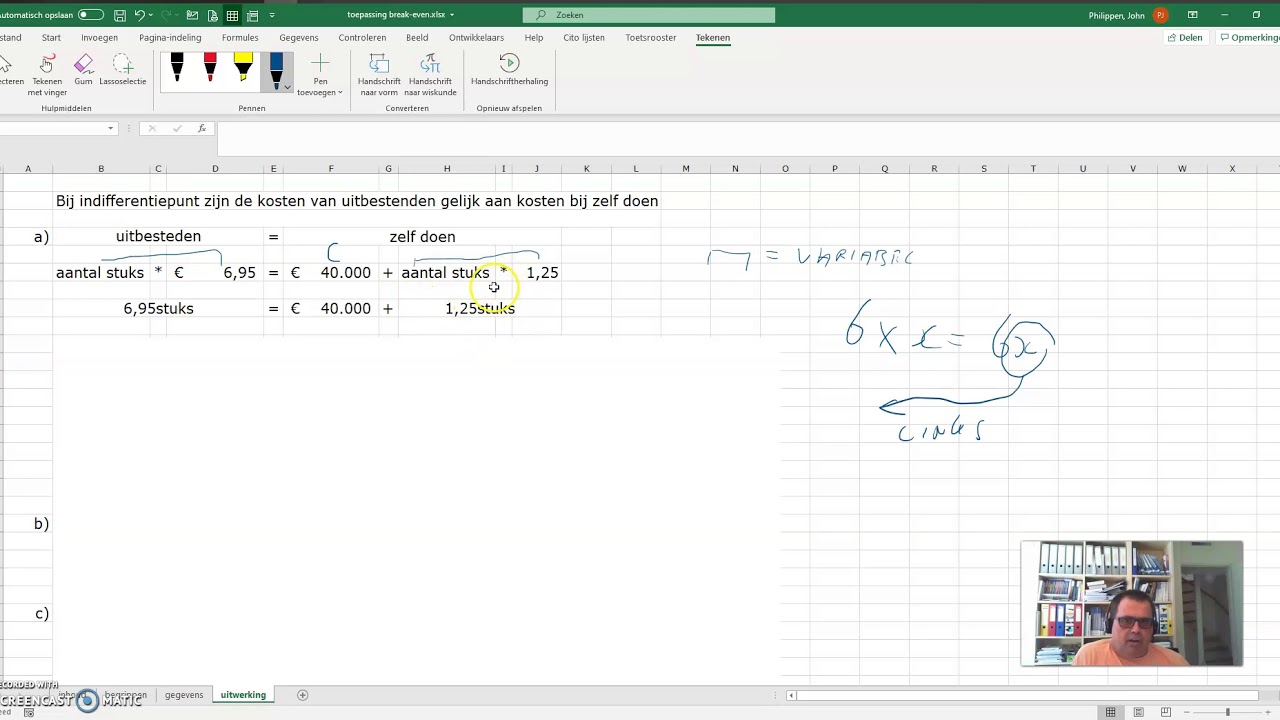Switch to the Beeld tab
Viewport: 1280px width, 720px height.
pos(417,38)
